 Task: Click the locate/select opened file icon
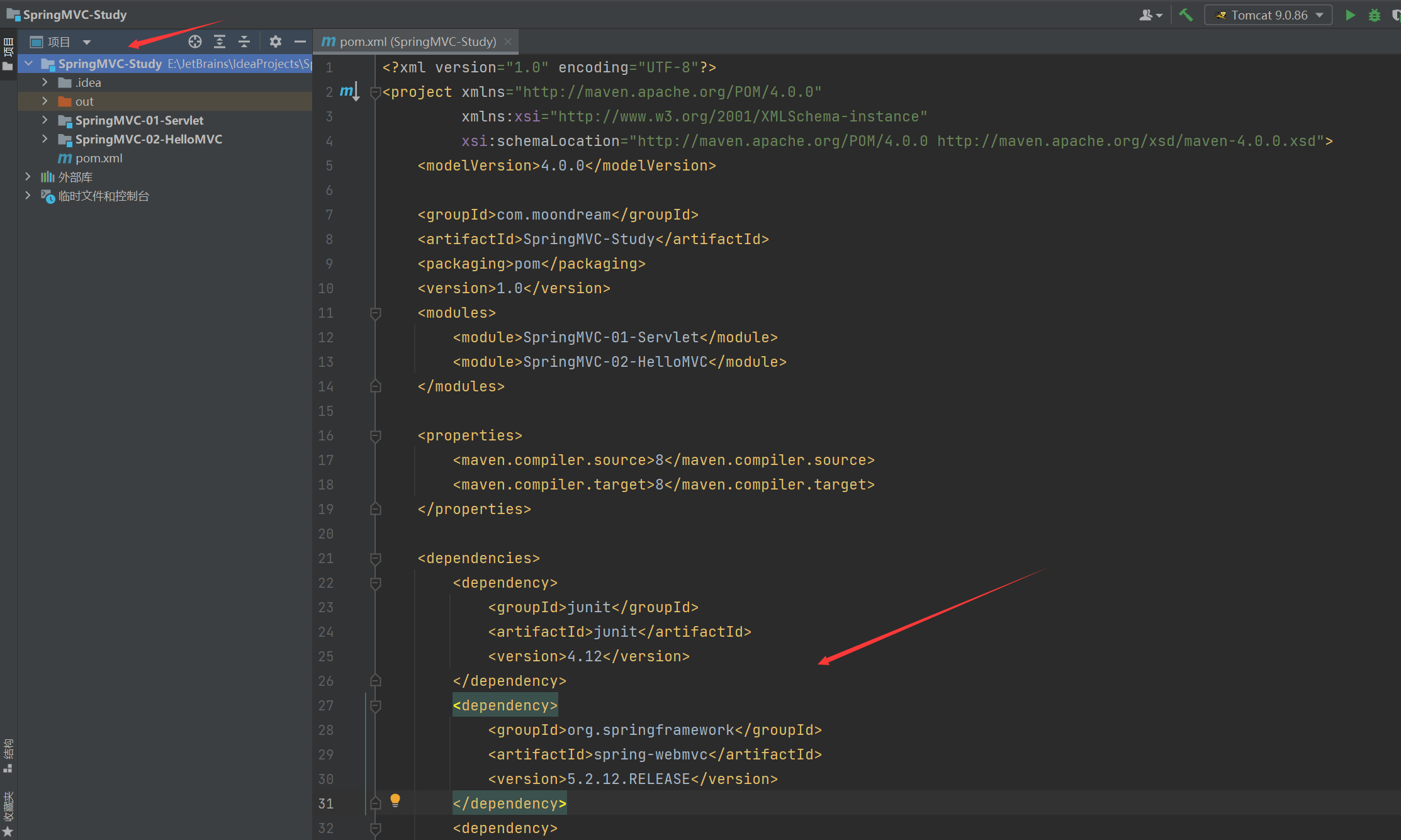coord(195,42)
